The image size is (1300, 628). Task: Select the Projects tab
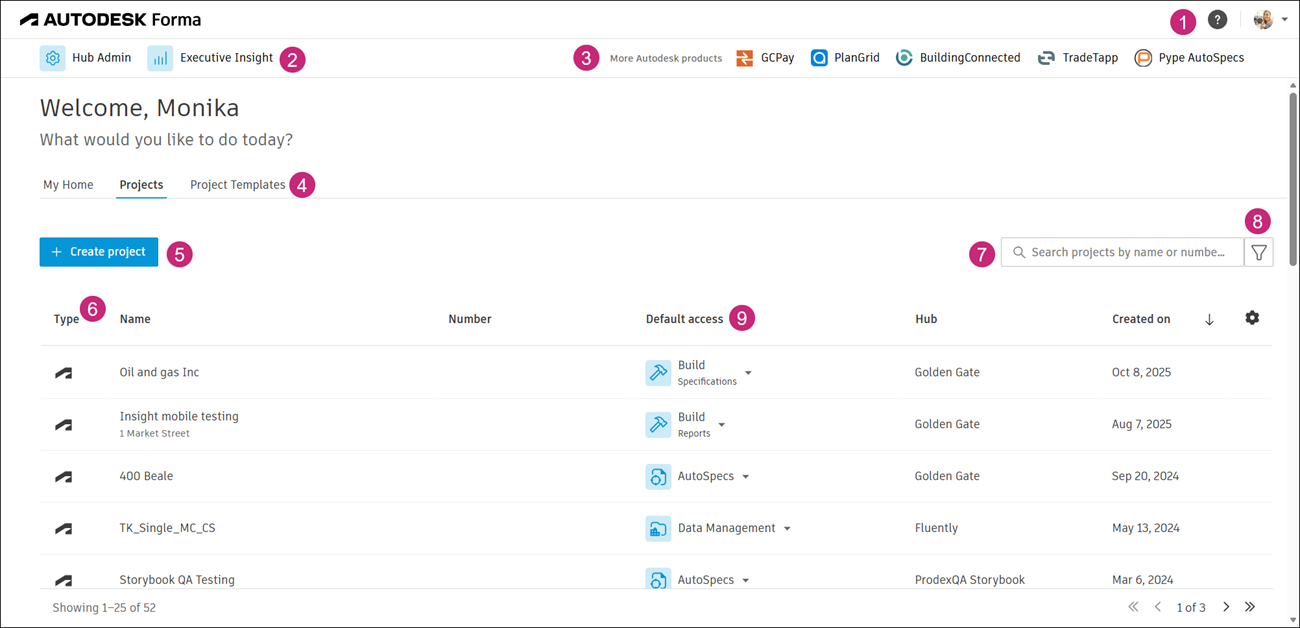[141, 185]
